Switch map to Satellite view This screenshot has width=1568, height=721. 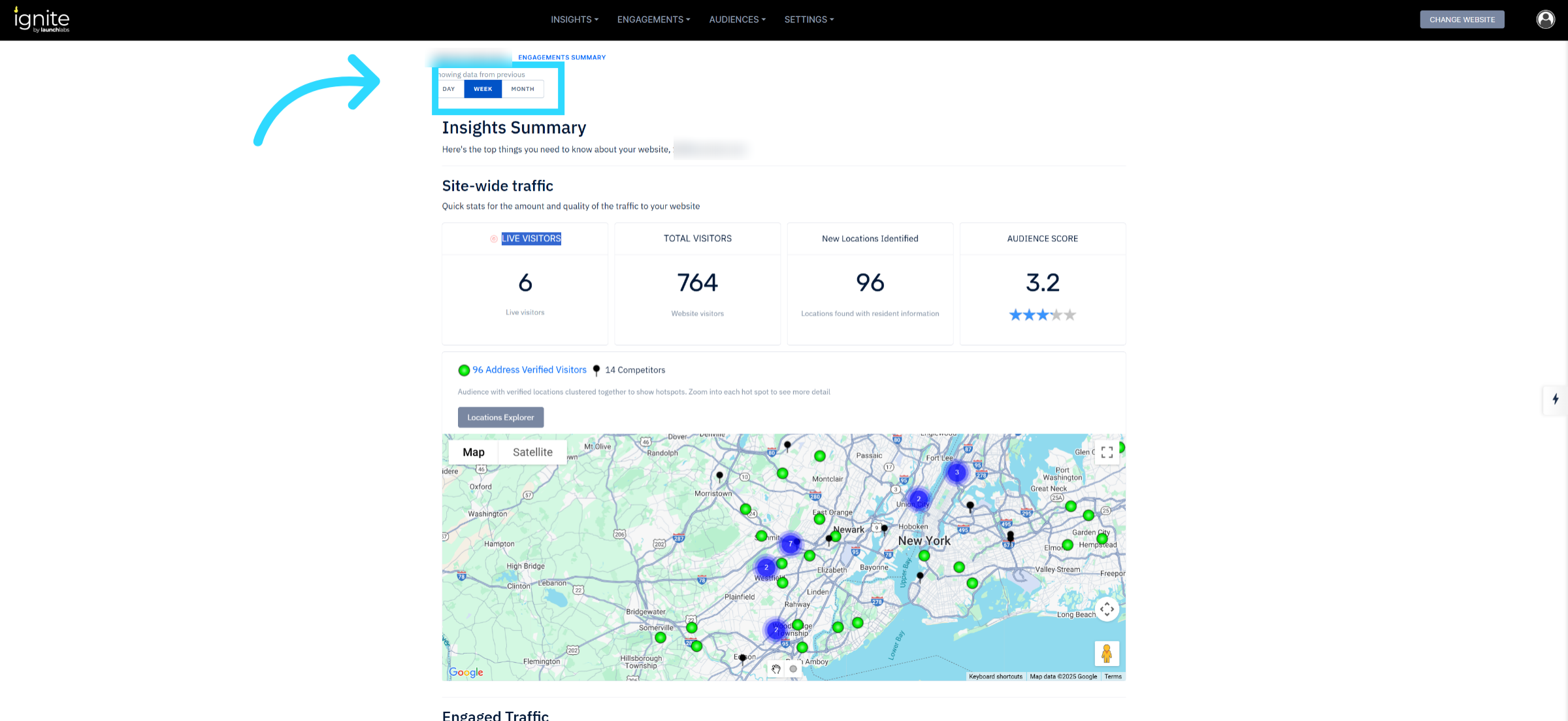(x=532, y=452)
